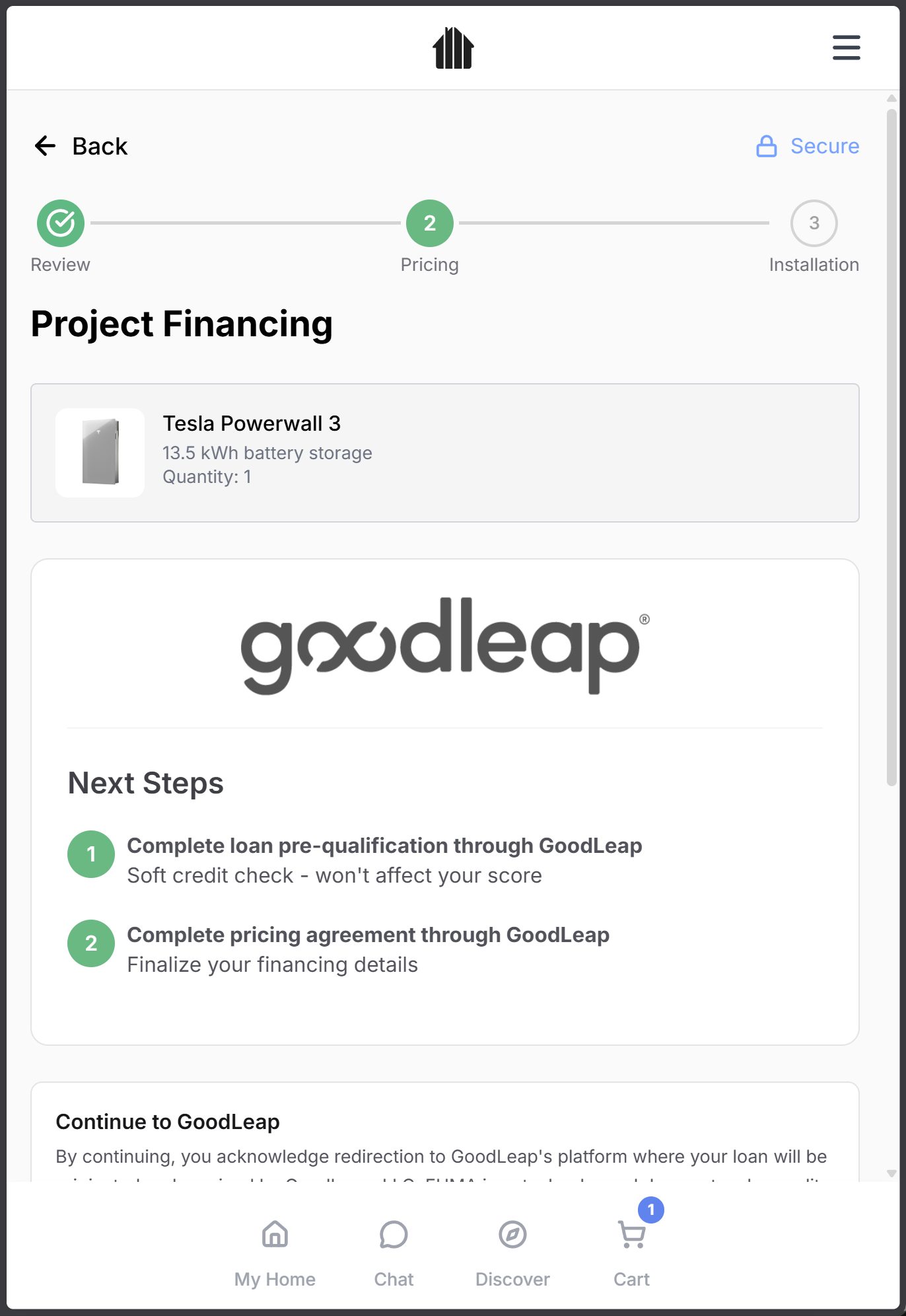Select the Pricing step 2 circle
Image resolution: width=906 pixels, height=1316 pixels.
pyautogui.click(x=429, y=223)
